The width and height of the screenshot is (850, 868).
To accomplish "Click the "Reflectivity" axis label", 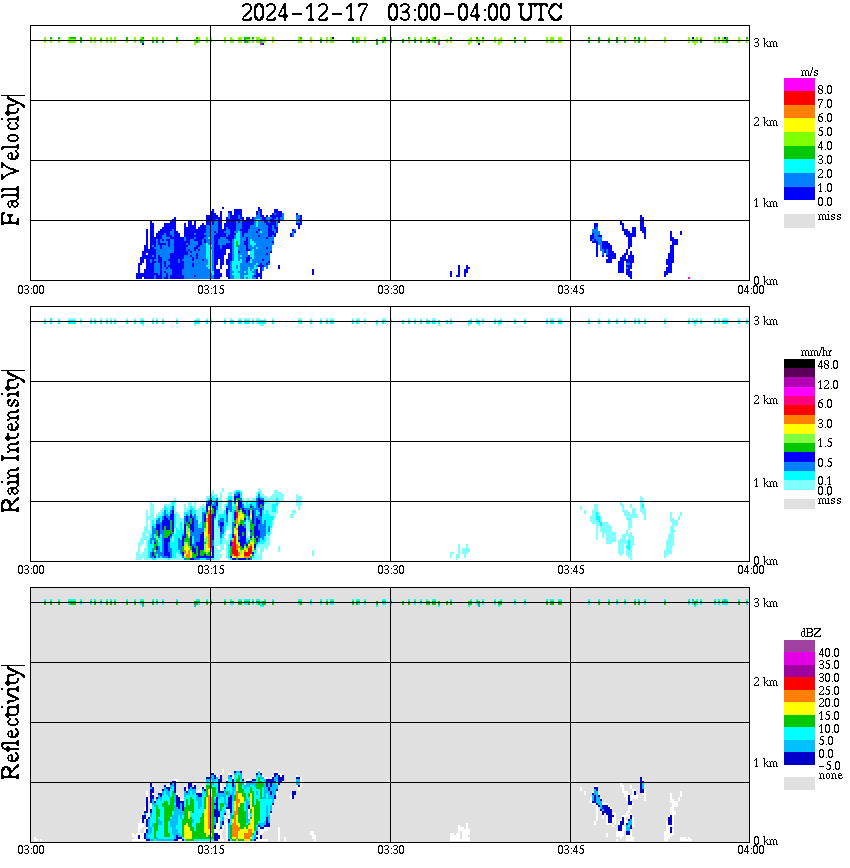I will coord(12,722).
